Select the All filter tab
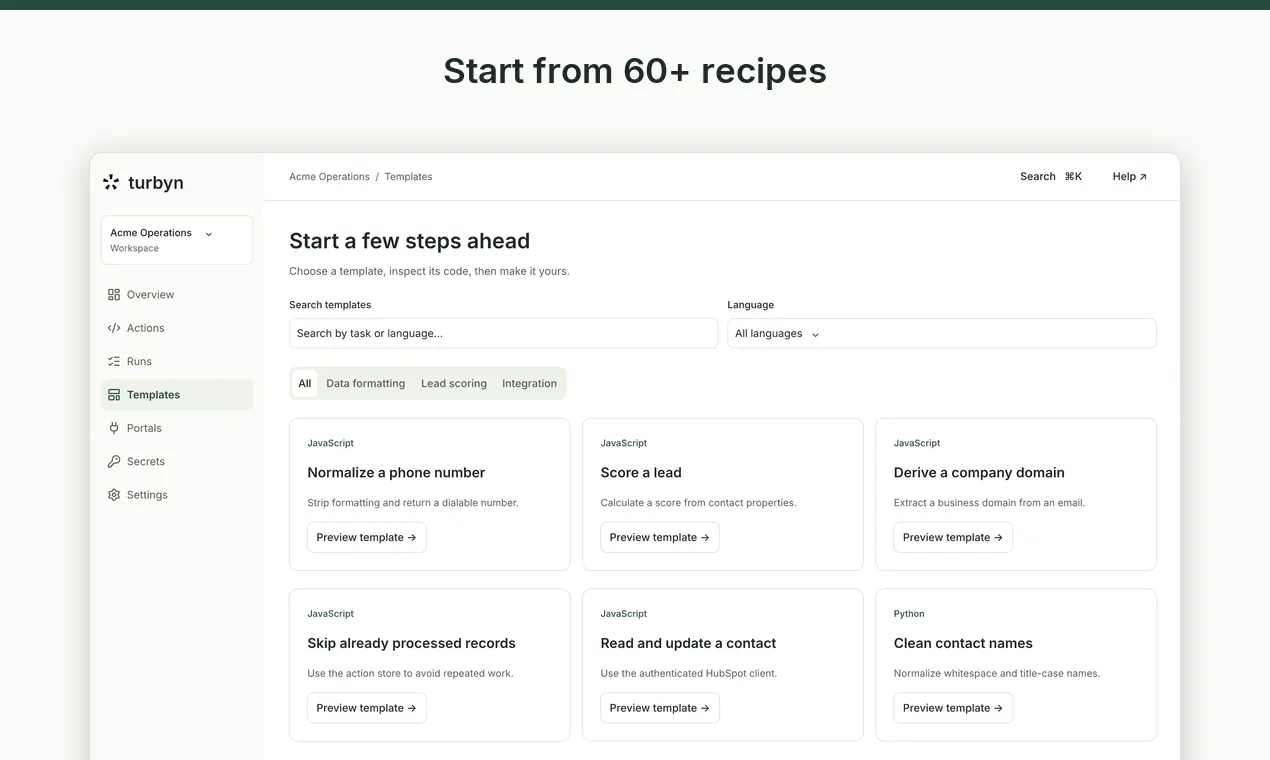The height and width of the screenshot is (760, 1270). (305, 383)
